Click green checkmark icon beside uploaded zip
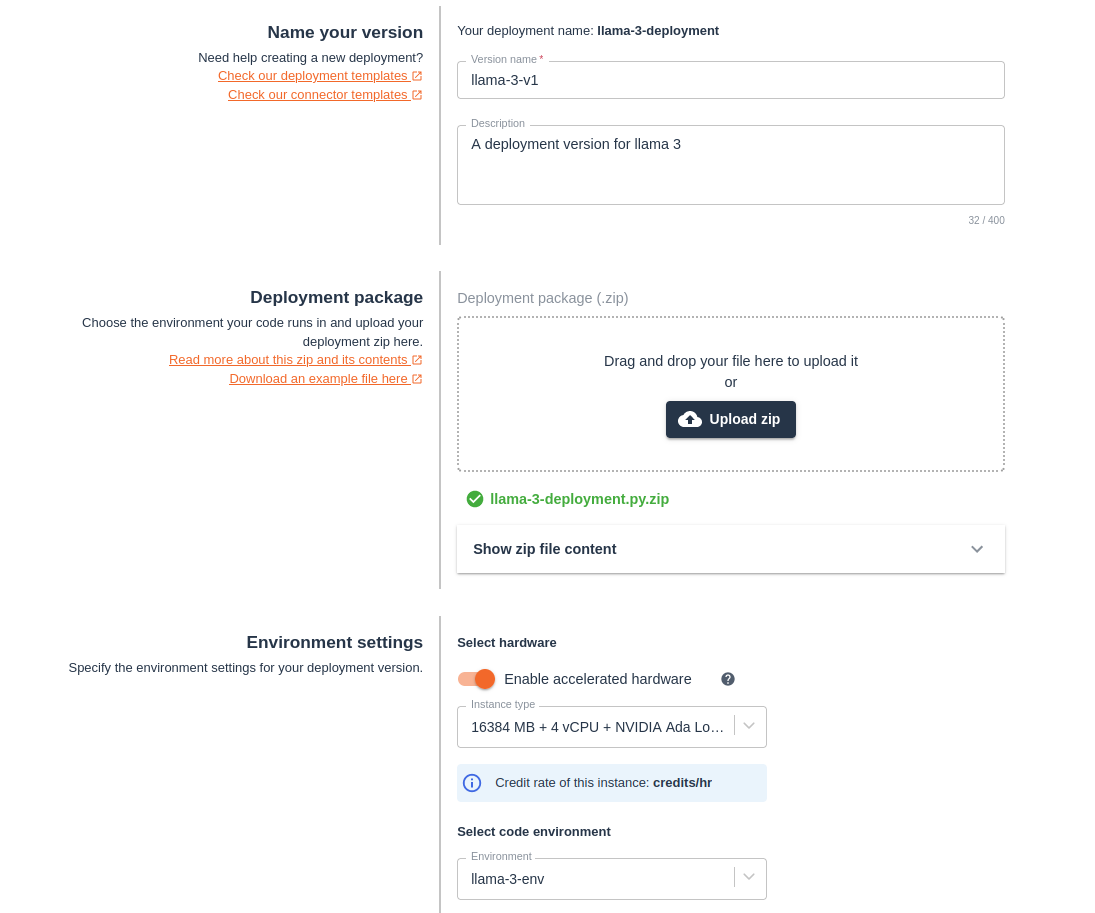The image size is (1095, 913). point(475,499)
